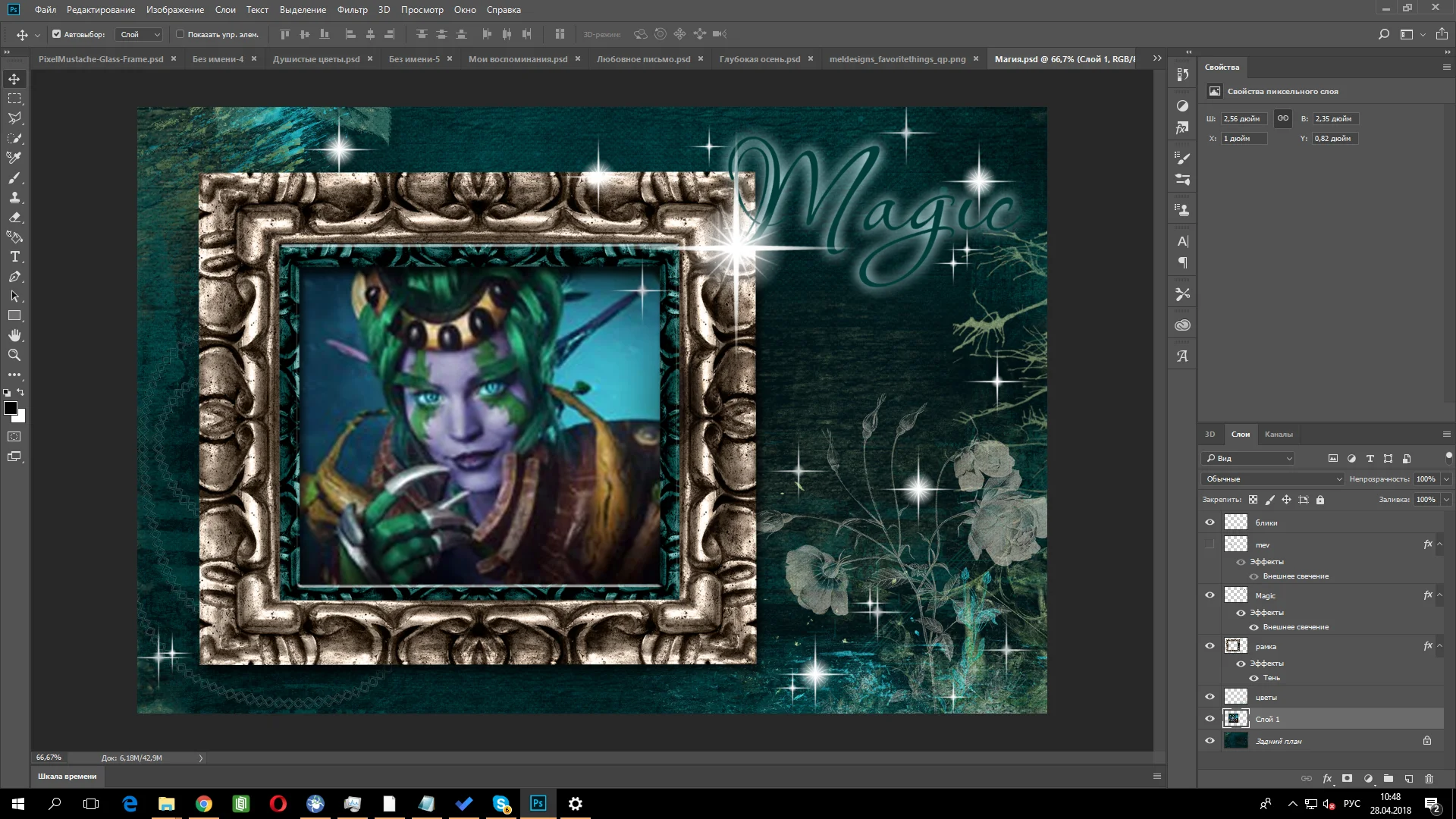This screenshot has height=819, width=1456.
Task: Select the Zoom tool in toolbox
Action: 14,355
